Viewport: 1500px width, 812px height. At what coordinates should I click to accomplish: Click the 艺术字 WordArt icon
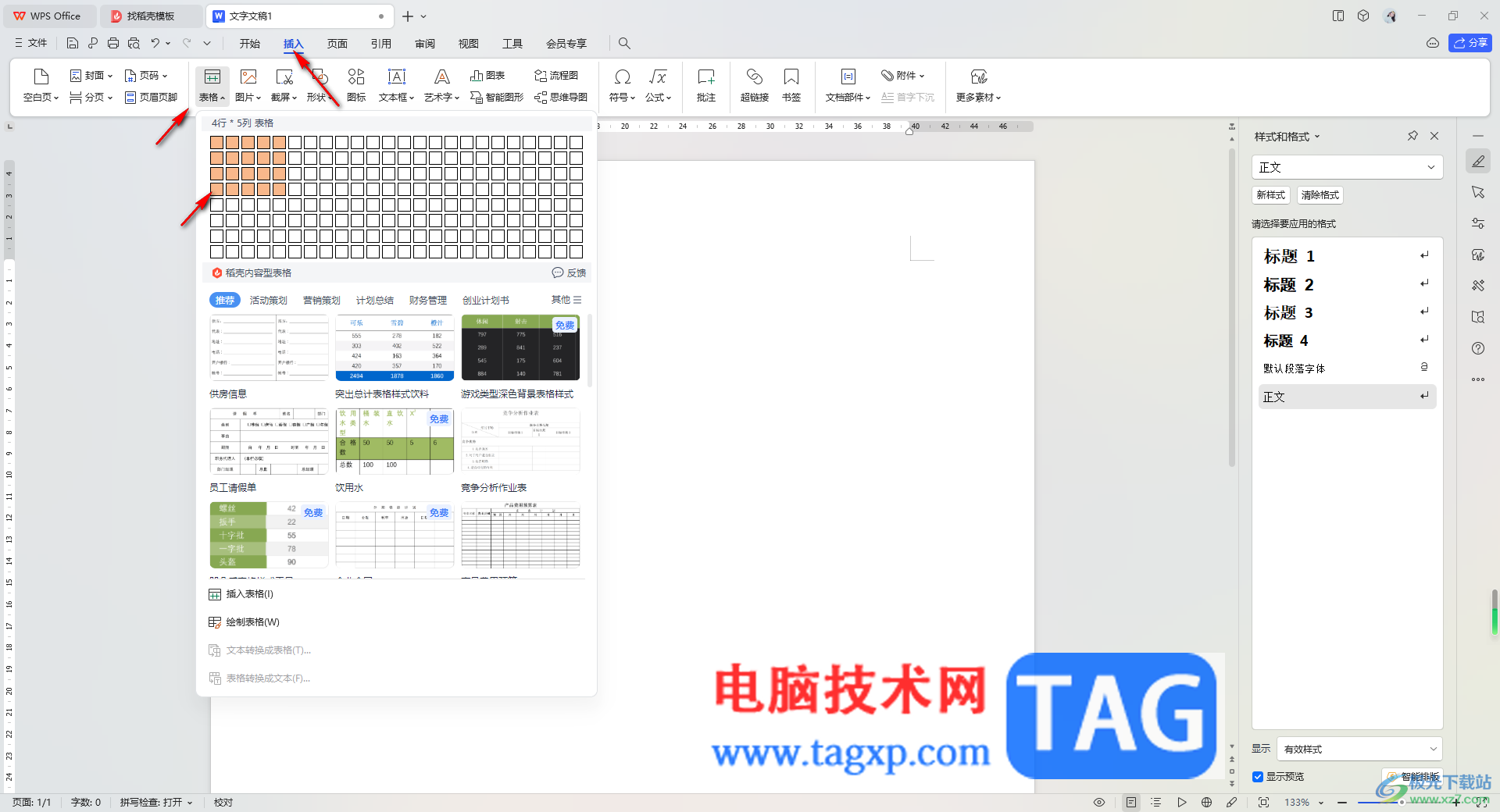point(442,77)
